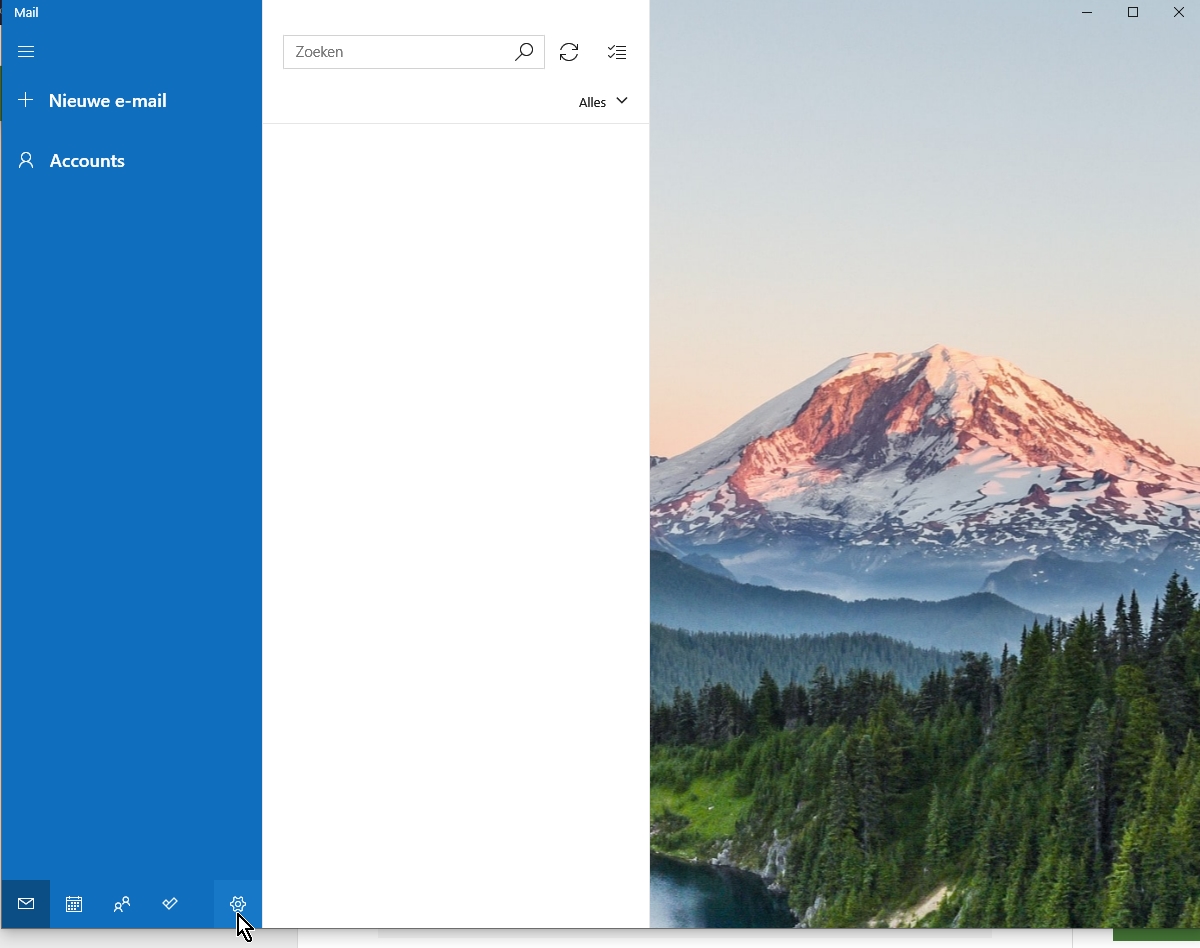Compose a new message via Nieuwe e-mail
1200x948 pixels.
(107, 101)
